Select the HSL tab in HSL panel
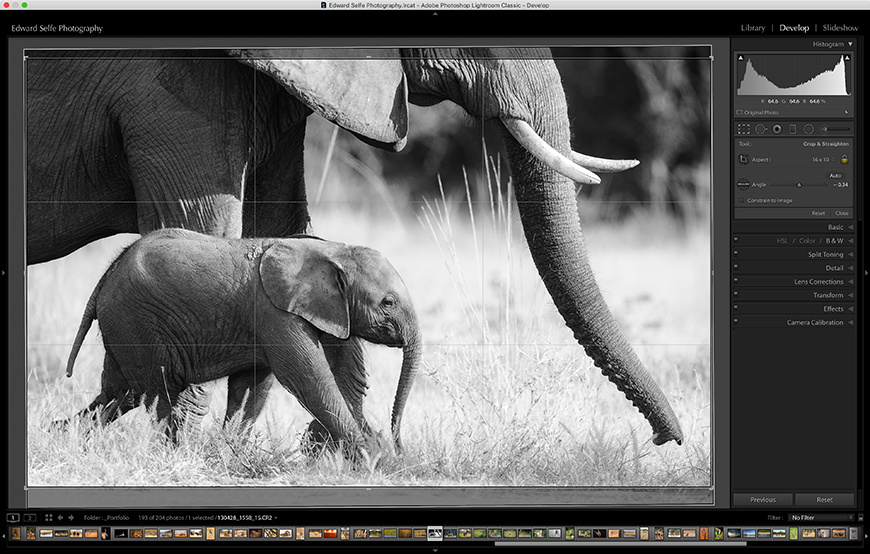Screen dimensions: 870x554 click(782, 241)
